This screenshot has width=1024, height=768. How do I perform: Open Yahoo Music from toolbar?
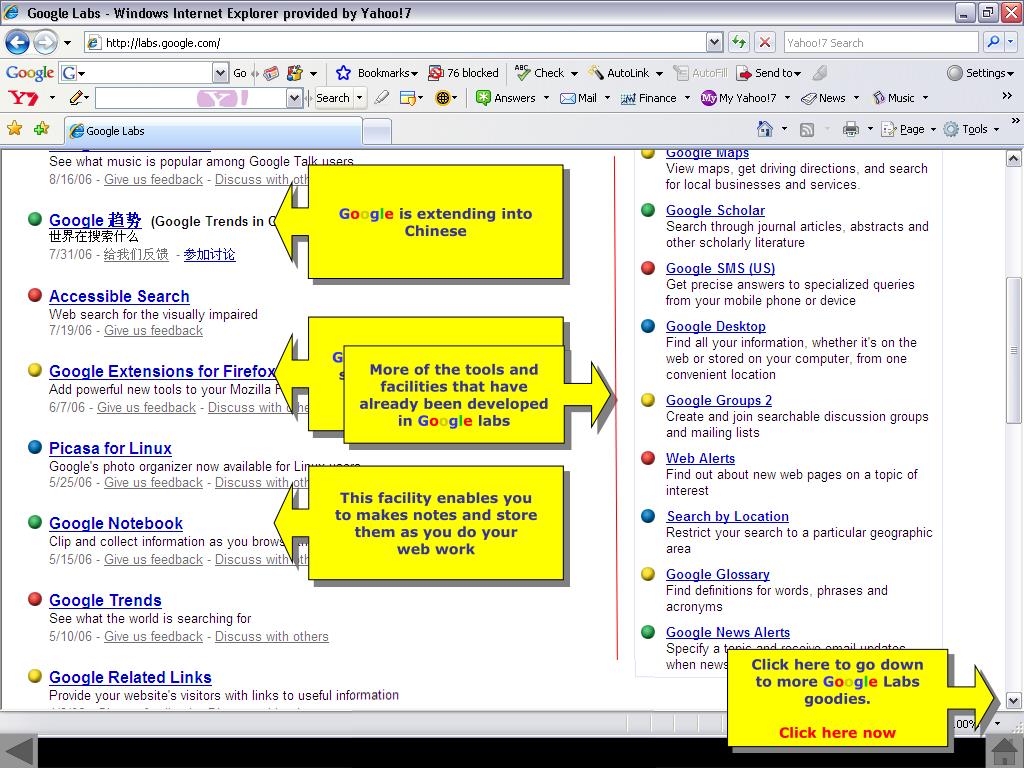893,98
